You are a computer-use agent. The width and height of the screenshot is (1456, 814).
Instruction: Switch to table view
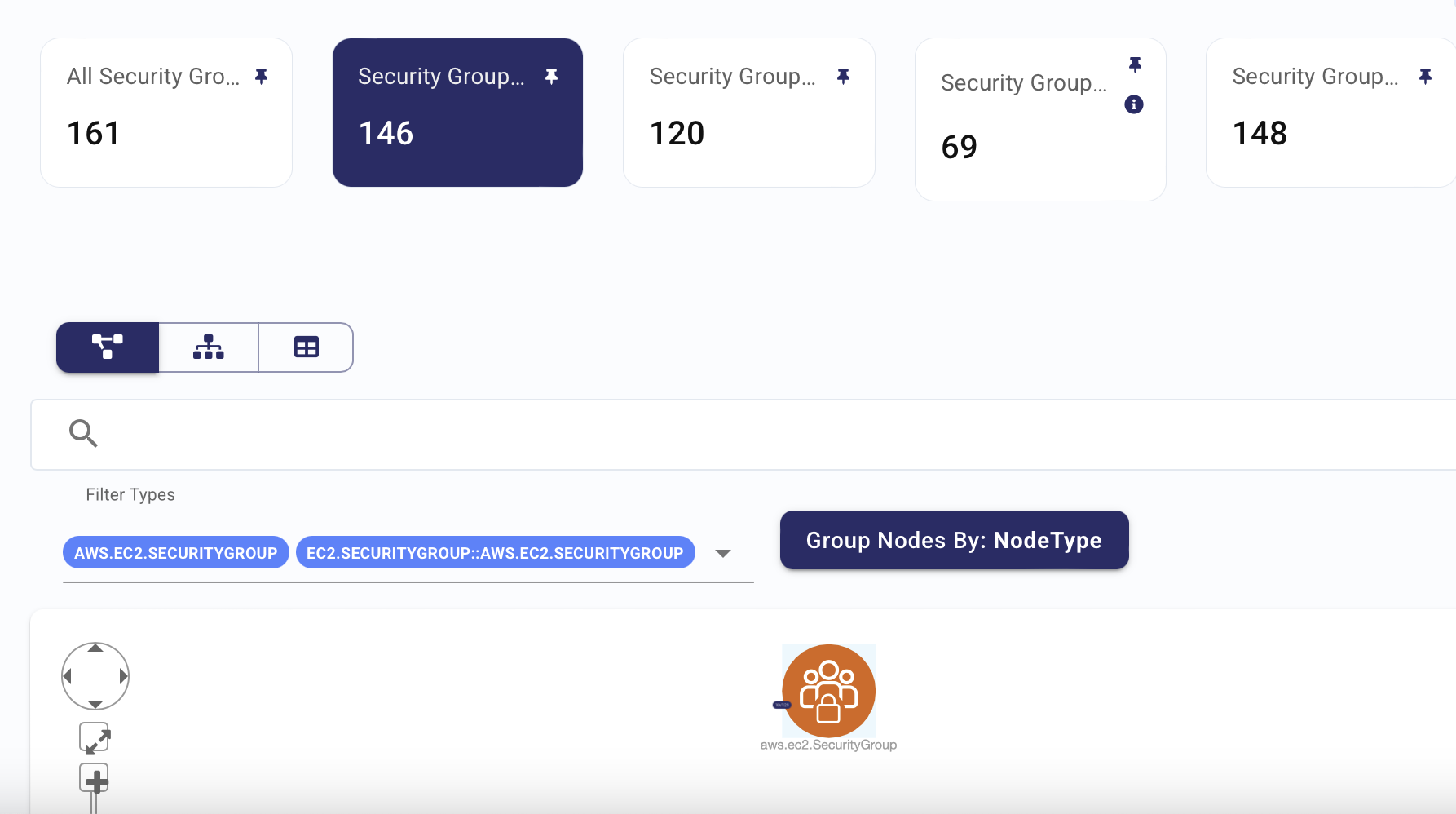pos(306,347)
